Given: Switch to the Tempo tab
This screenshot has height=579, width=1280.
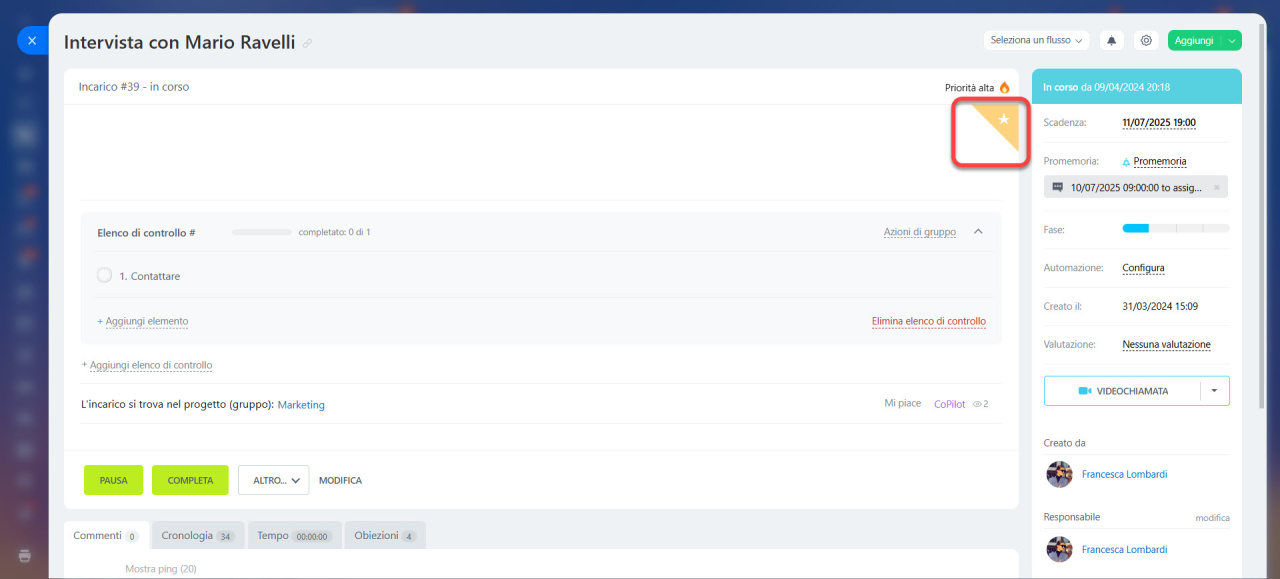Looking at the screenshot, I should [x=294, y=536].
